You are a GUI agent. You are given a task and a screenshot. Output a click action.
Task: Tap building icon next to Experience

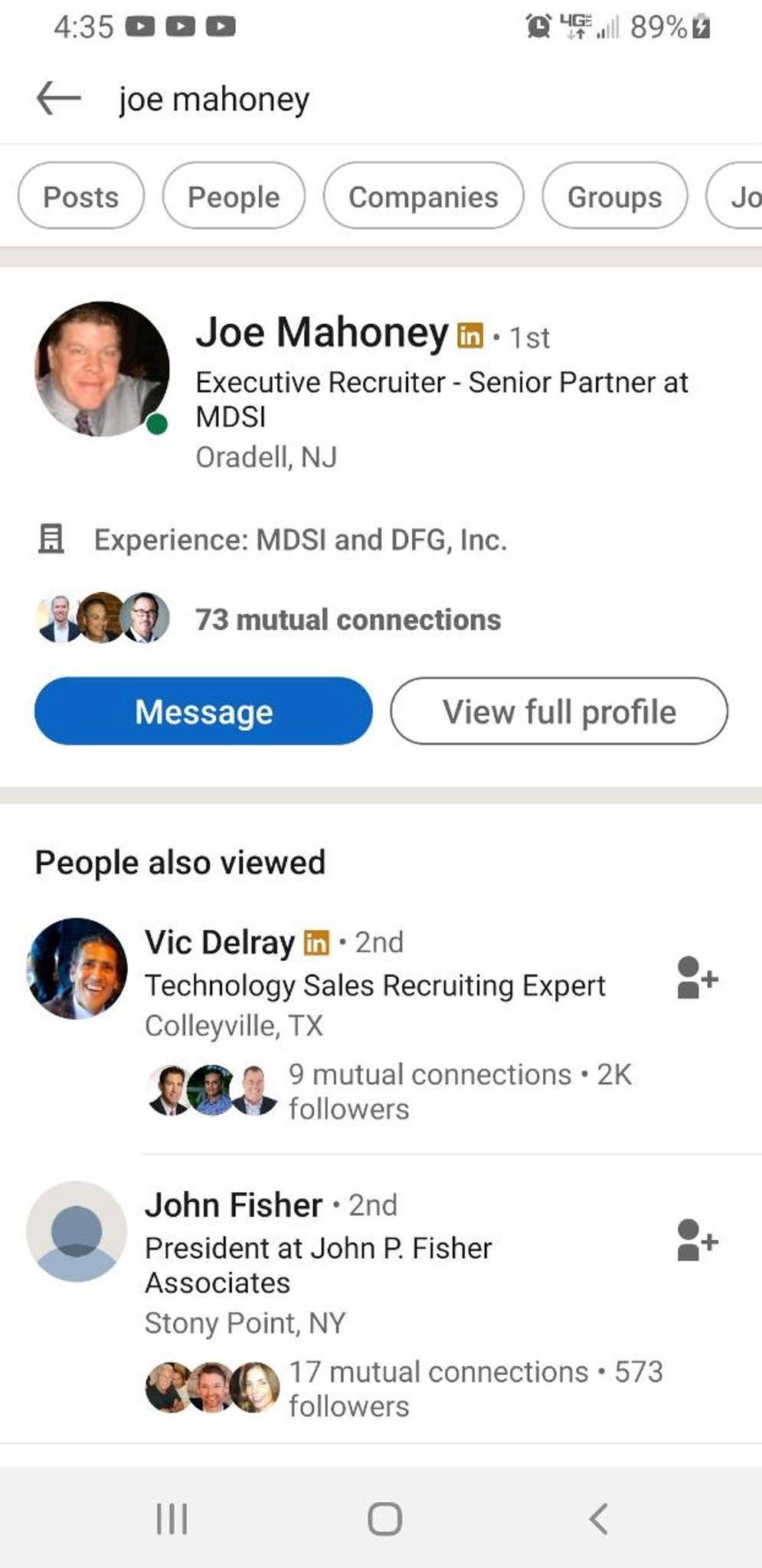[x=51, y=539]
